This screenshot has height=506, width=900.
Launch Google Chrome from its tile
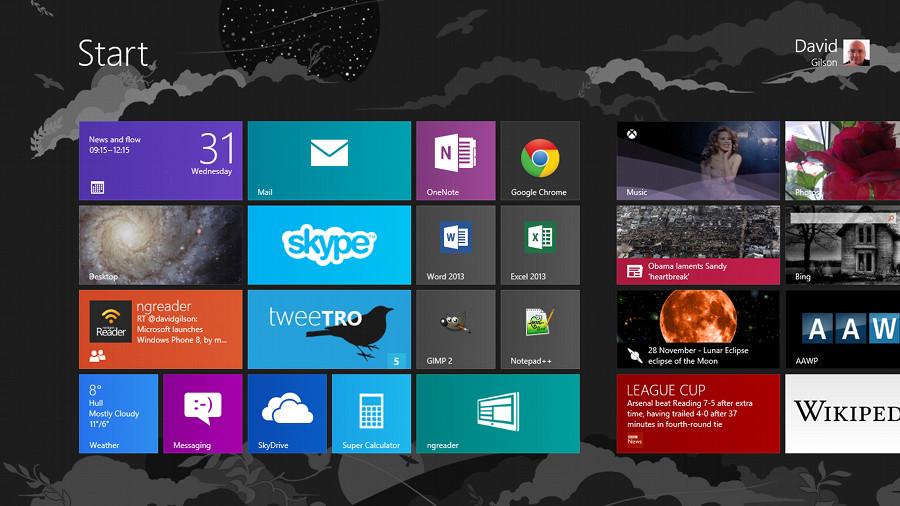click(540, 161)
